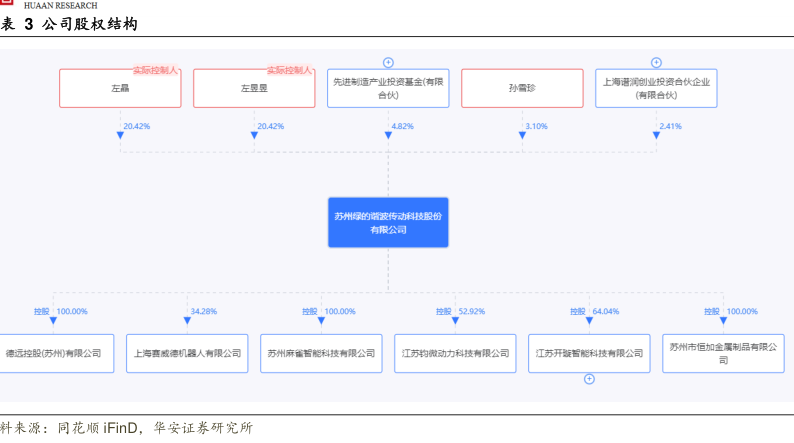The height and width of the screenshot is (443, 794).
Task: Click the HUAAN RESEARCH header text
Action: click(x=61, y=6)
